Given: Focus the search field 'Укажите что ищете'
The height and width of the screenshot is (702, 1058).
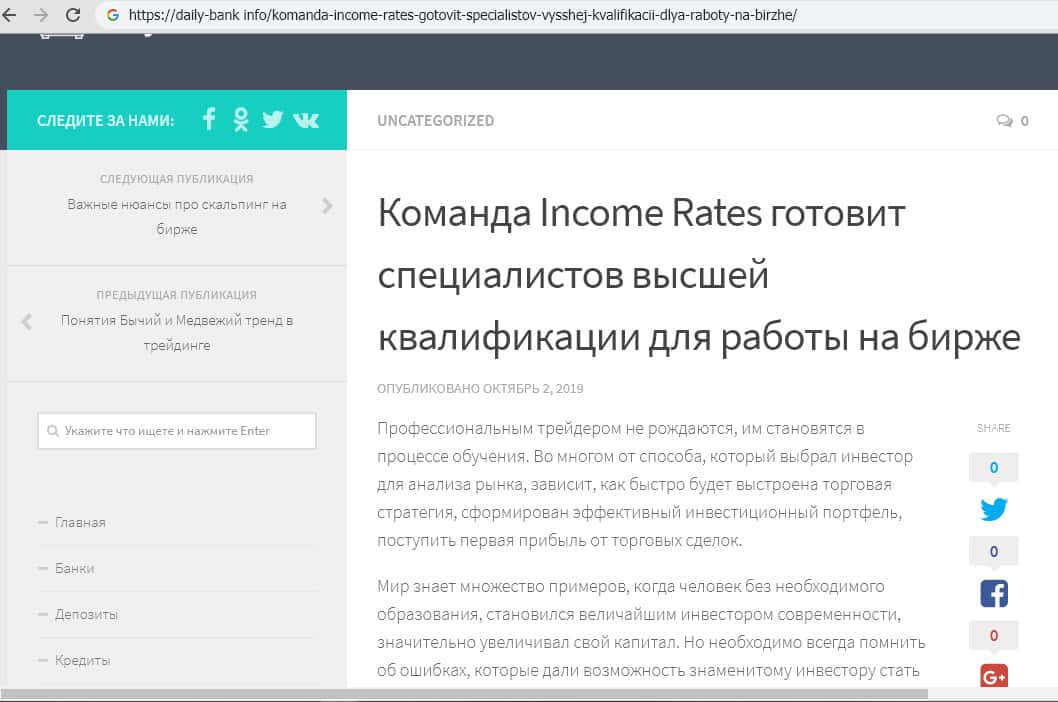Looking at the screenshot, I should pos(177,431).
